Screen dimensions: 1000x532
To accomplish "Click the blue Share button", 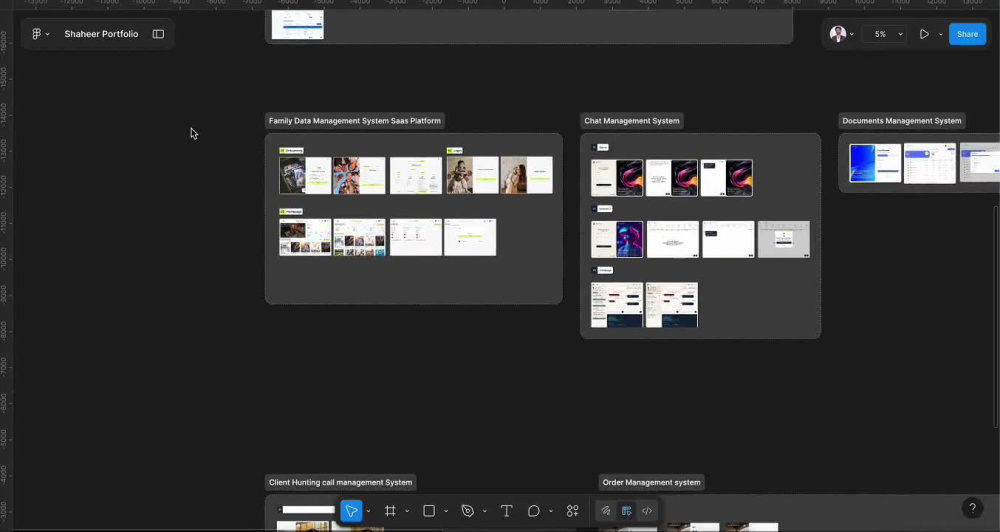I will coord(967,34).
